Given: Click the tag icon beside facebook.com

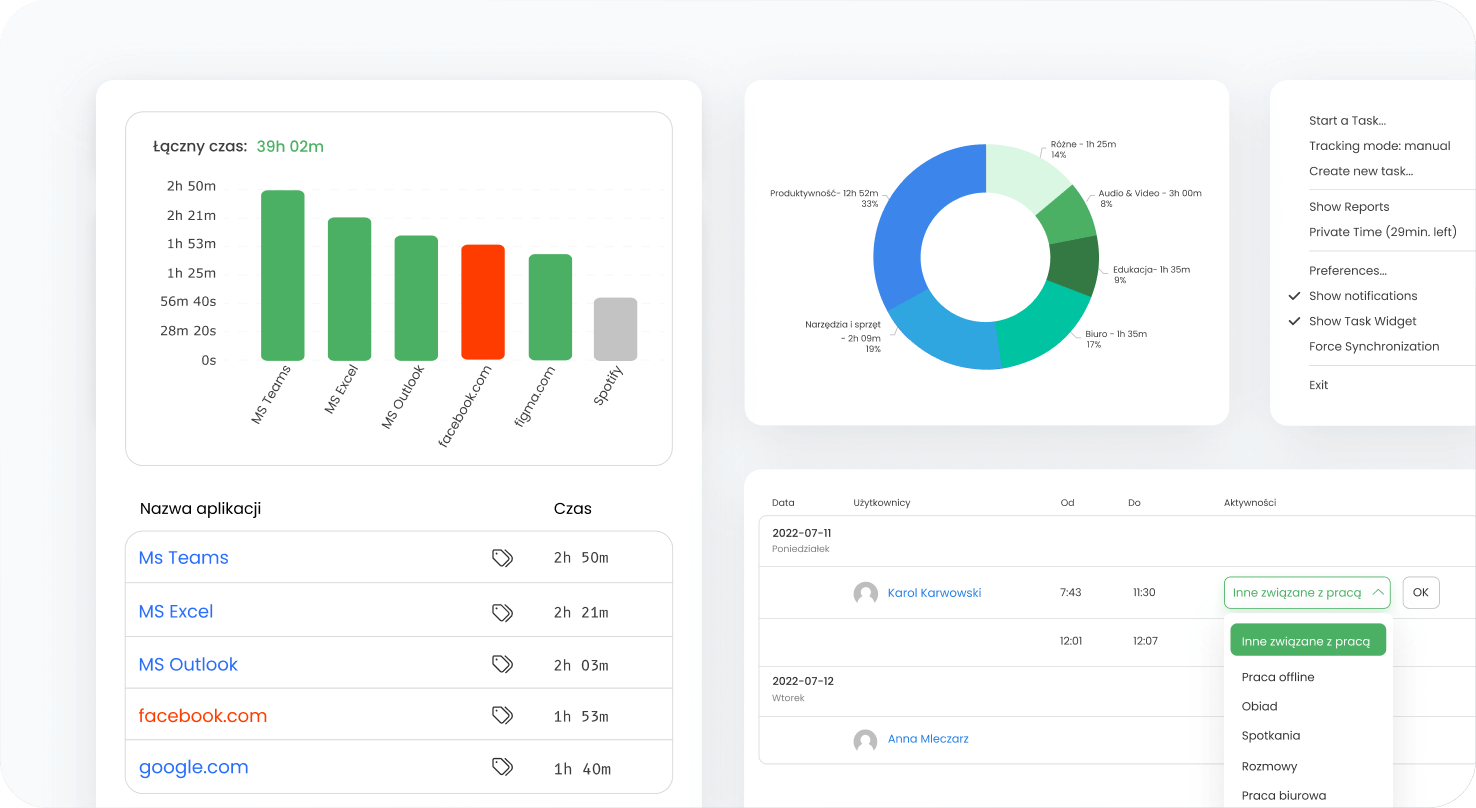Looking at the screenshot, I should point(502,716).
